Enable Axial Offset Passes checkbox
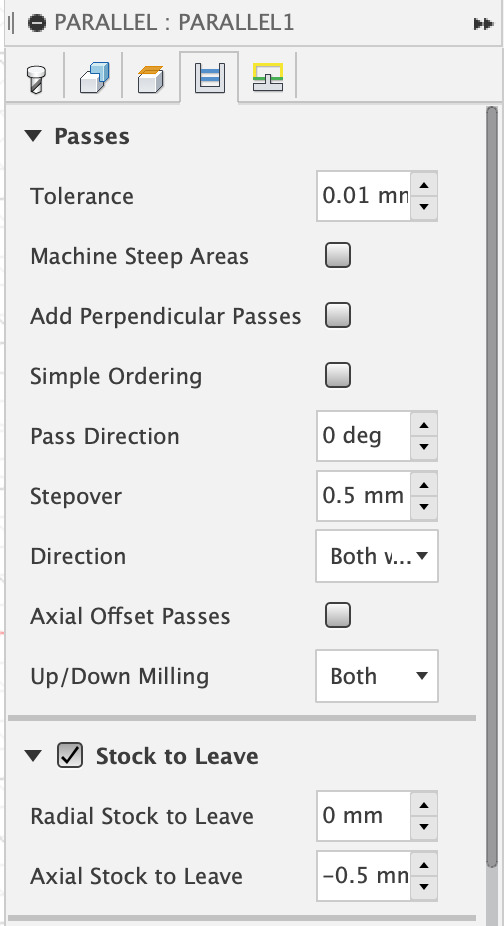Viewport: 504px width, 926px height. pos(338,615)
